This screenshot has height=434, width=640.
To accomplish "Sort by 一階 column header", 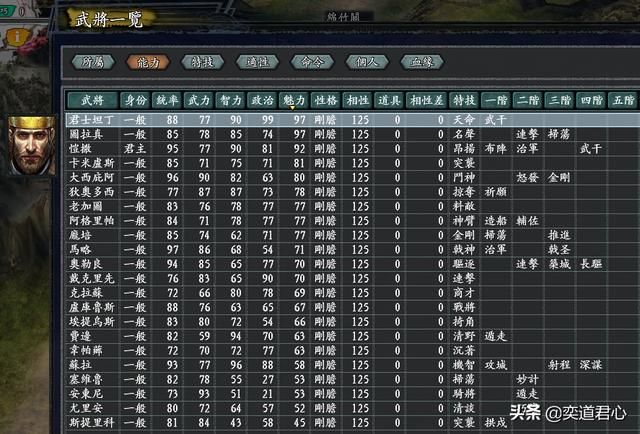I will (x=496, y=100).
